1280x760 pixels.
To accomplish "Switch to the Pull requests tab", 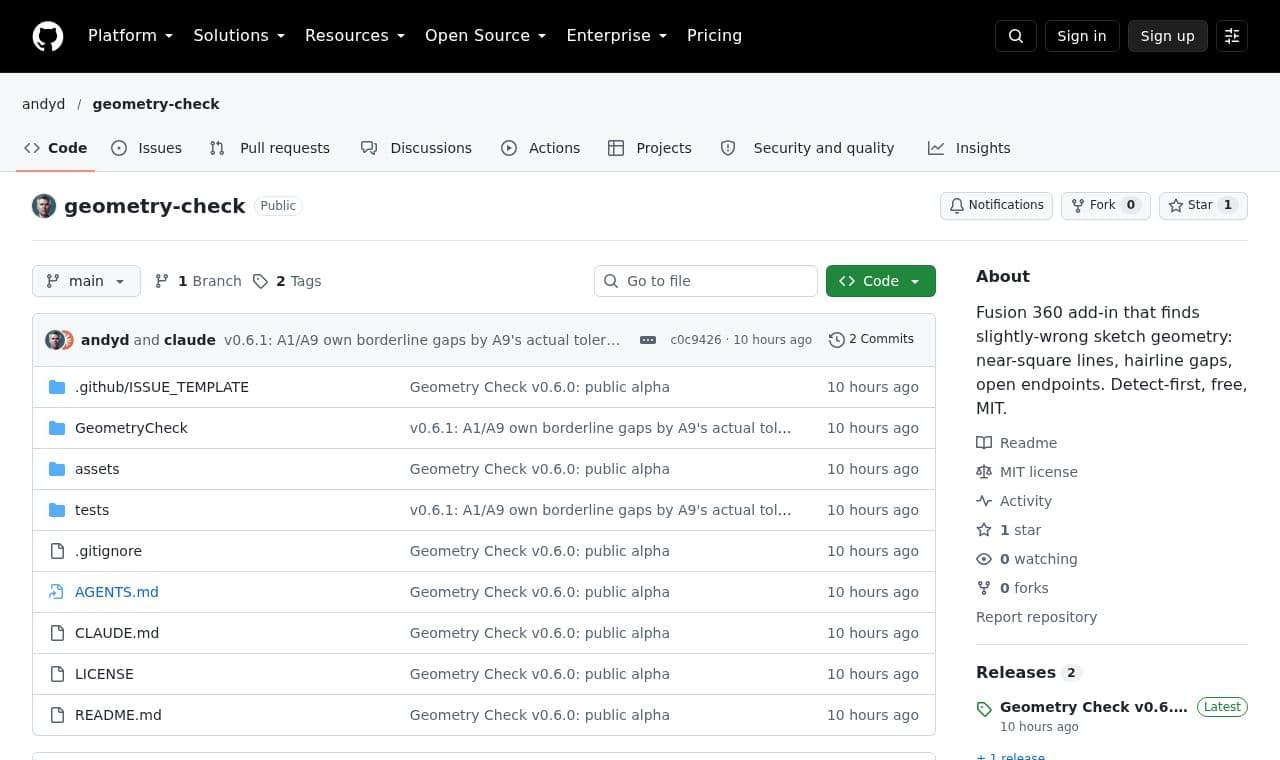I will 270,148.
